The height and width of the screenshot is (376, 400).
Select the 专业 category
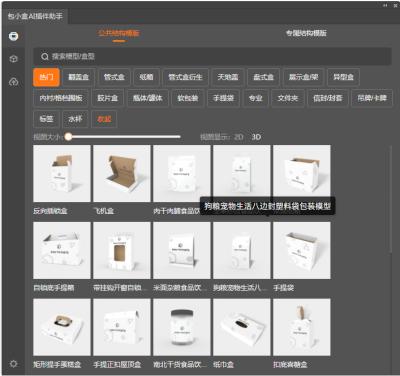coord(256,98)
